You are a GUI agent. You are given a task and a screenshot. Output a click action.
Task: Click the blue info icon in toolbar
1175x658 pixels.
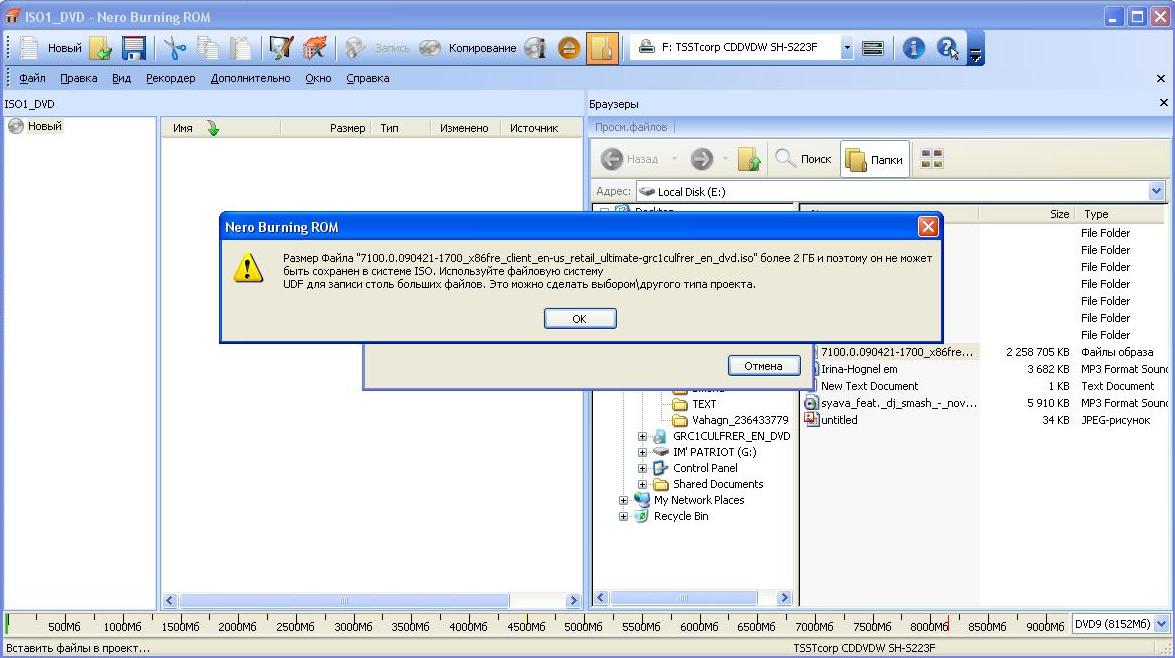coord(913,48)
